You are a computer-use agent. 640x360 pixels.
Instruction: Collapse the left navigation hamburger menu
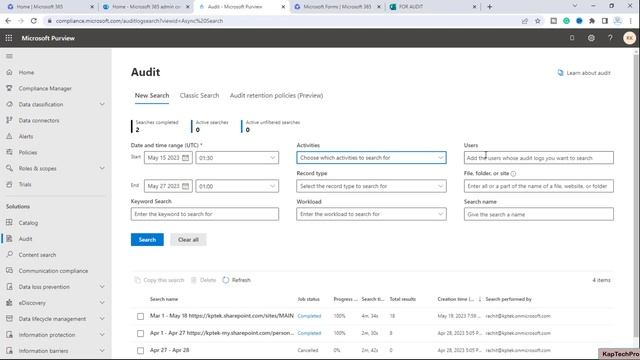(9, 56)
